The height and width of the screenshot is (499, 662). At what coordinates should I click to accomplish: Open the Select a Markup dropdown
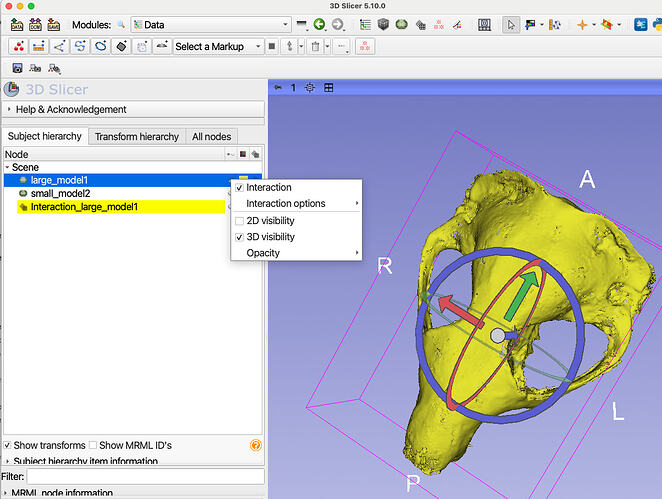click(216, 46)
